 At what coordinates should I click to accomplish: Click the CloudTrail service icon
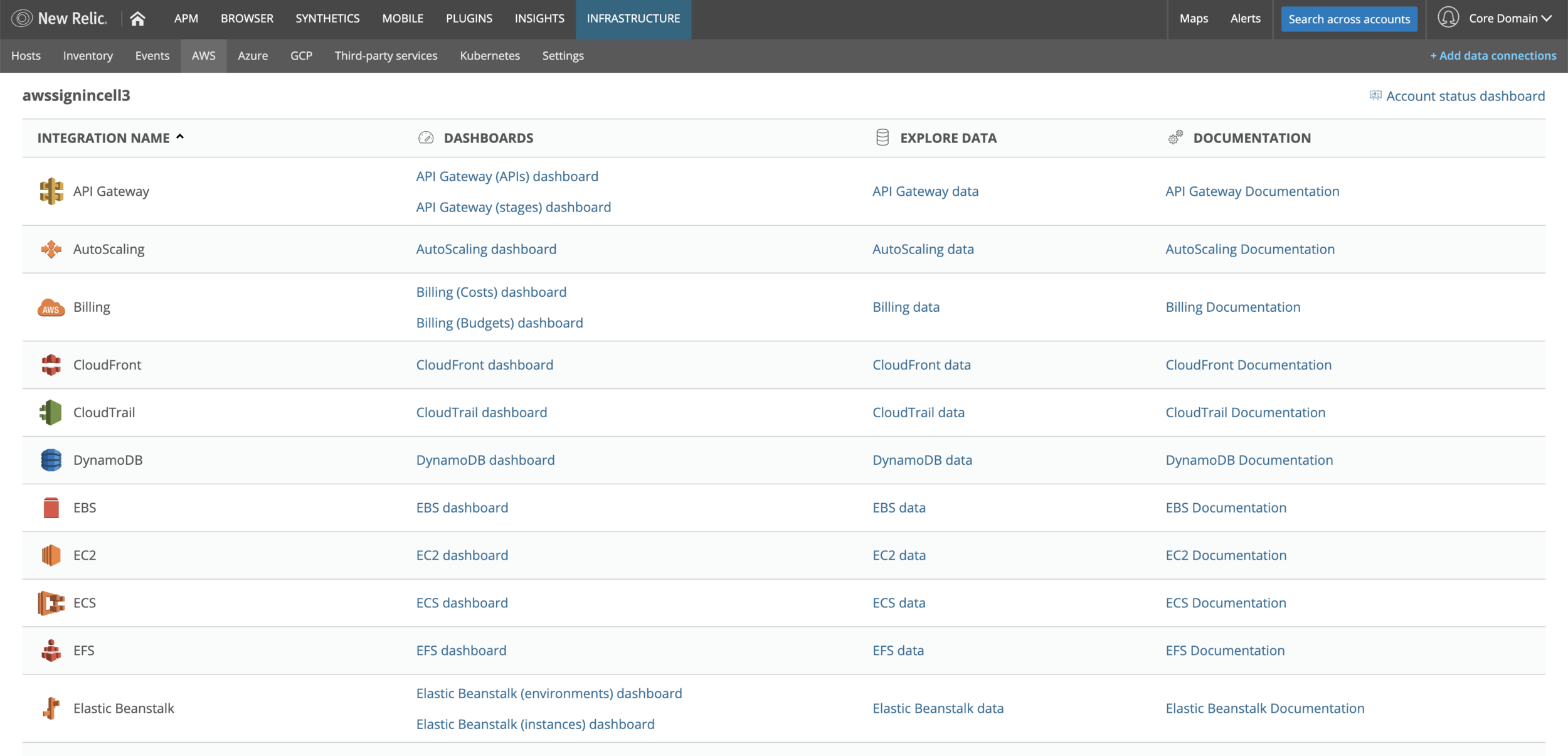point(51,412)
